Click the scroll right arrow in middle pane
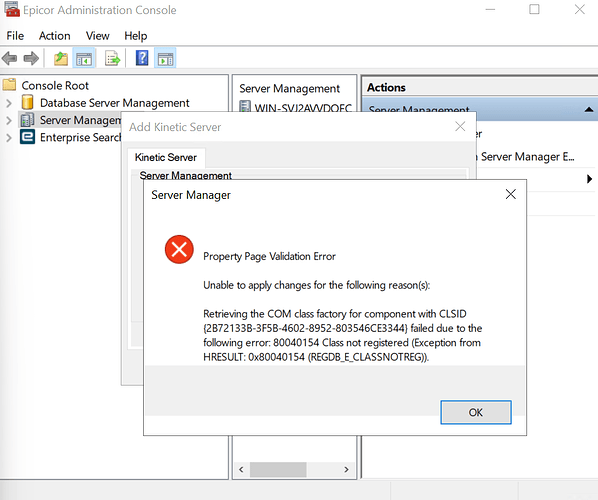Image resolution: width=598 pixels, height=500 pixels. (346, 469)
